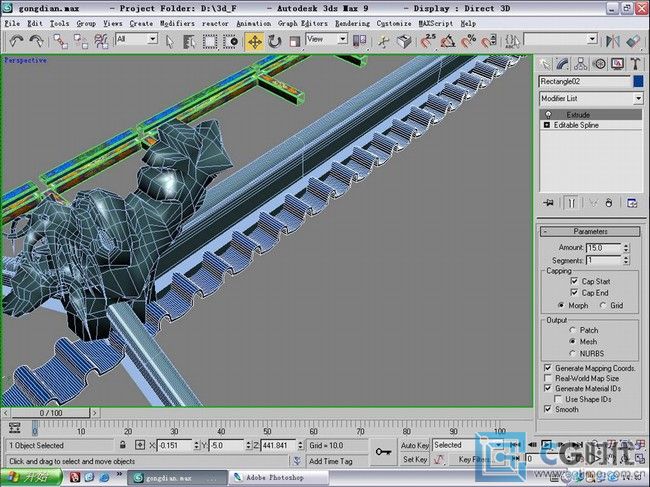Activate the Select and Link tool
Image resolution: width=650 pixels, height=487 pixels.
pos(61,41)
